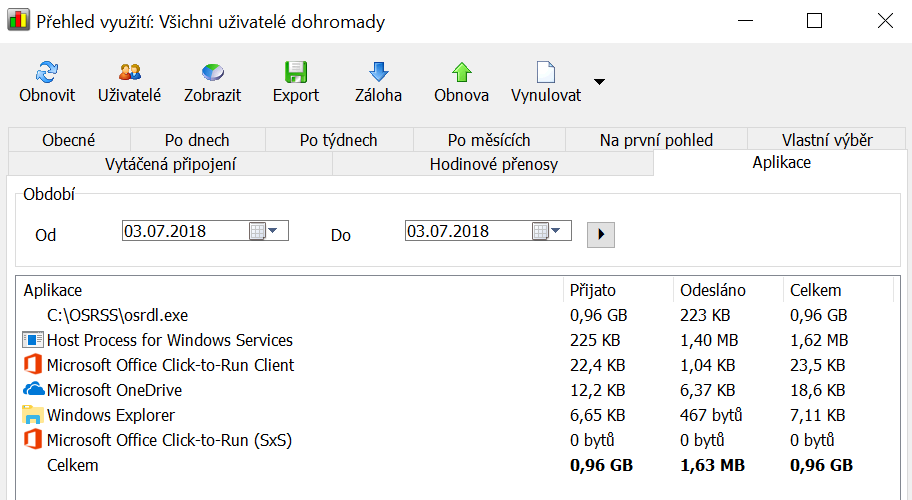Sort by the Přijato column header

[593, 290]
